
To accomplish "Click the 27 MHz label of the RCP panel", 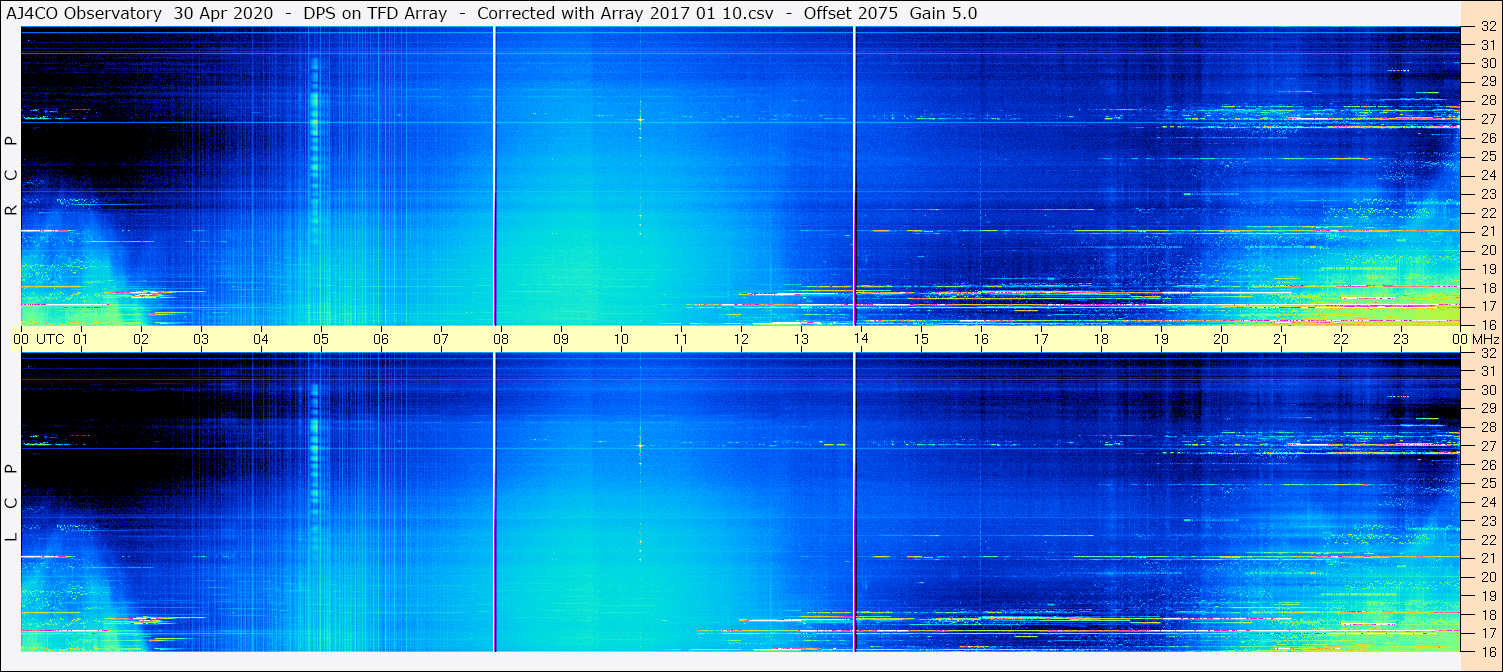I will coord(1488,119).
